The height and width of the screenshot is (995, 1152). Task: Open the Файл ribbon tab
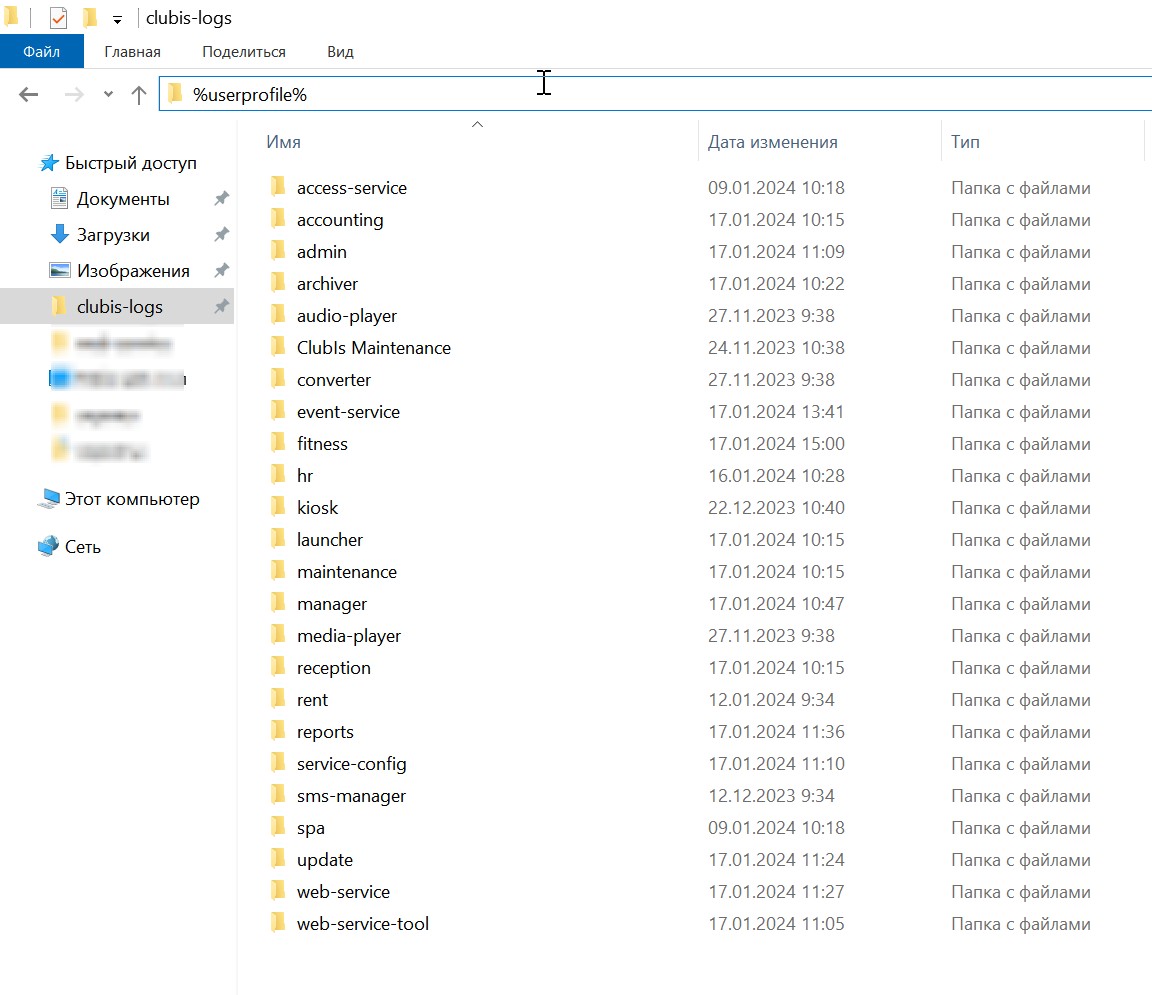pyautogui.click(x=42, y=51)
